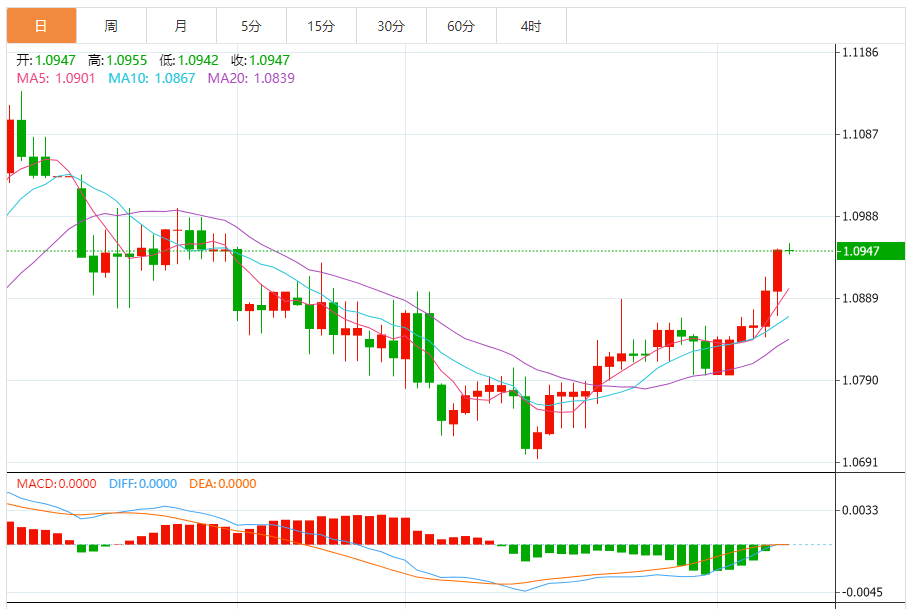
Task: Click the 低:1.0942 low price value
Action: (189, 60)
